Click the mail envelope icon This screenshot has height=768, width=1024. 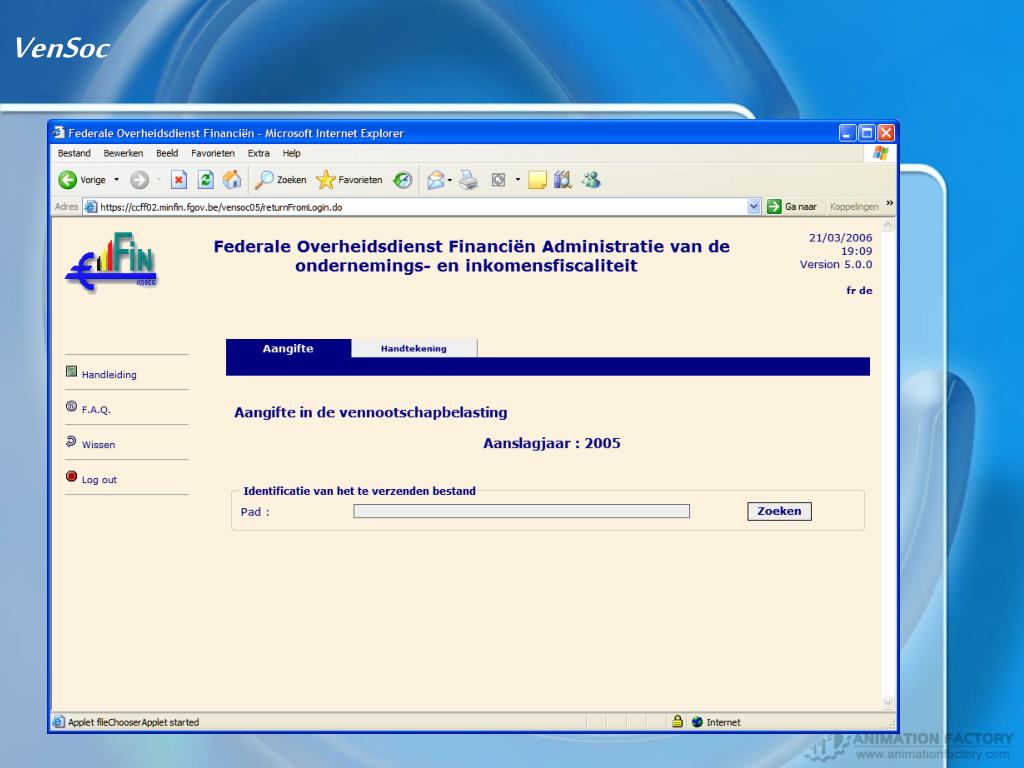[436, 180]
